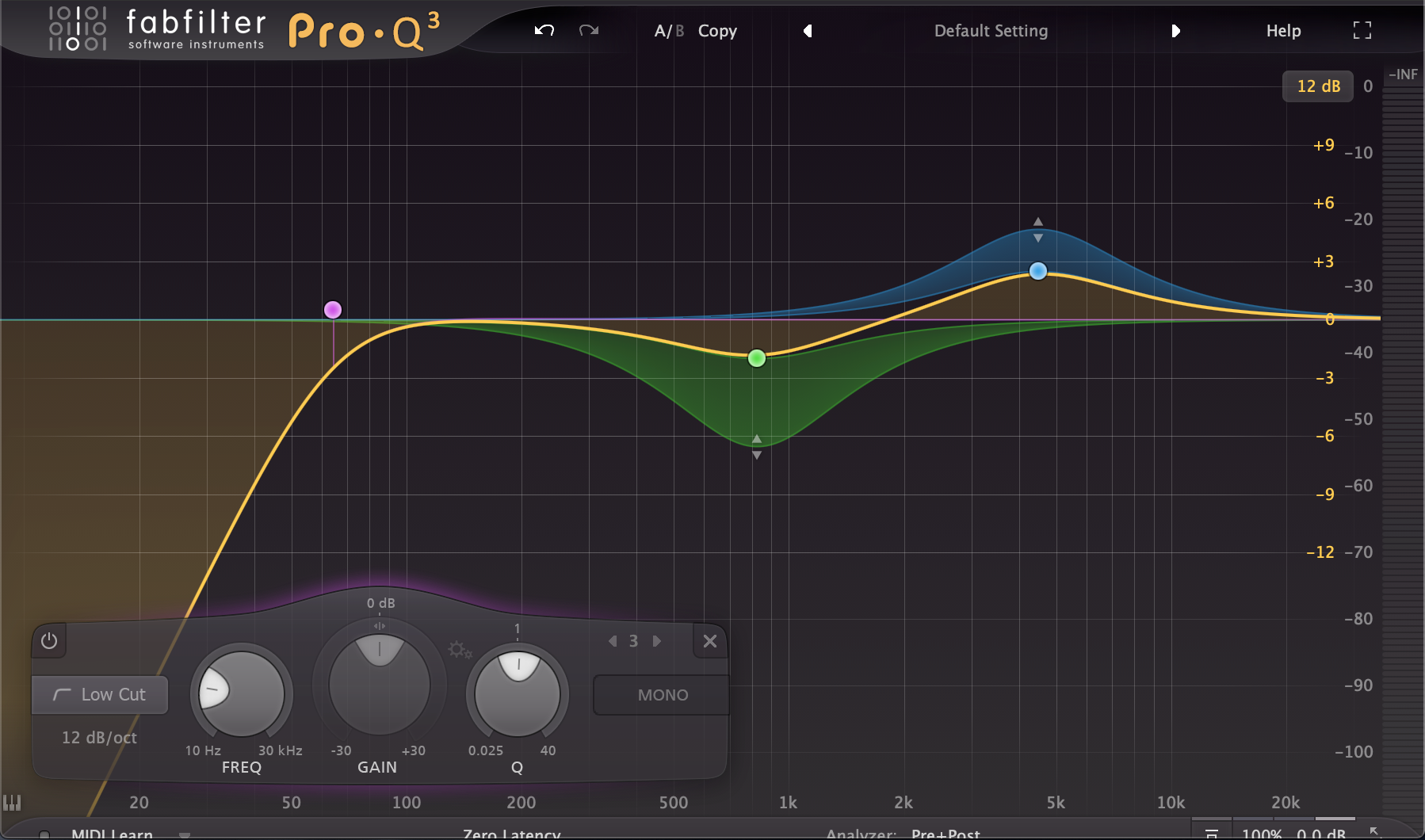Select previous band with left arrow beside 3
Image resolution: width=1425 pixels, height=840 pixels.
coord(613,641)
